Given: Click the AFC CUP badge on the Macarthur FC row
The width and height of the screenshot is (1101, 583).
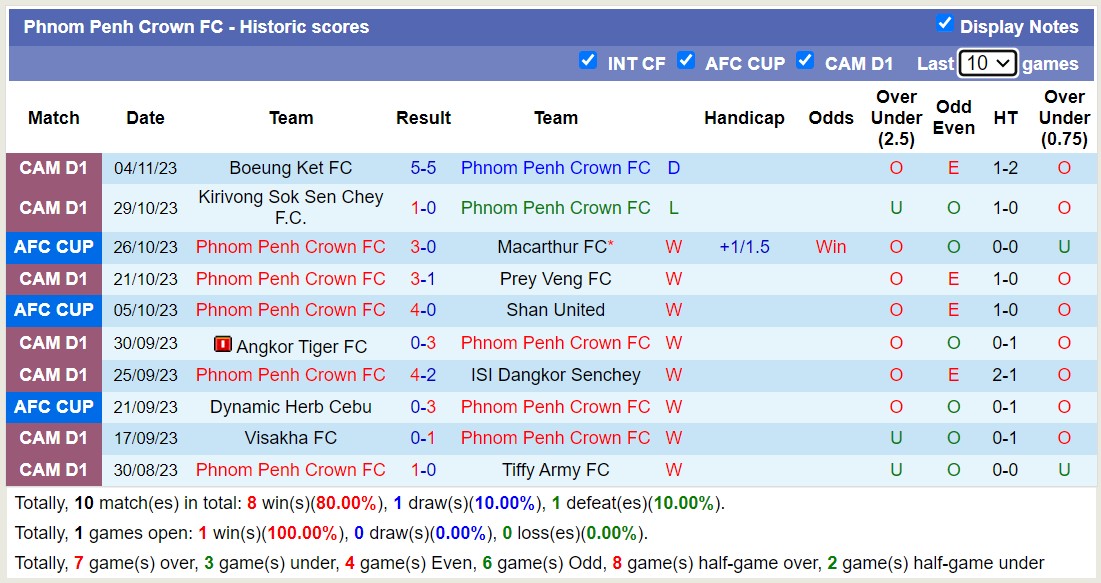Looking at the screenshot, I should [x=53, y=247].
